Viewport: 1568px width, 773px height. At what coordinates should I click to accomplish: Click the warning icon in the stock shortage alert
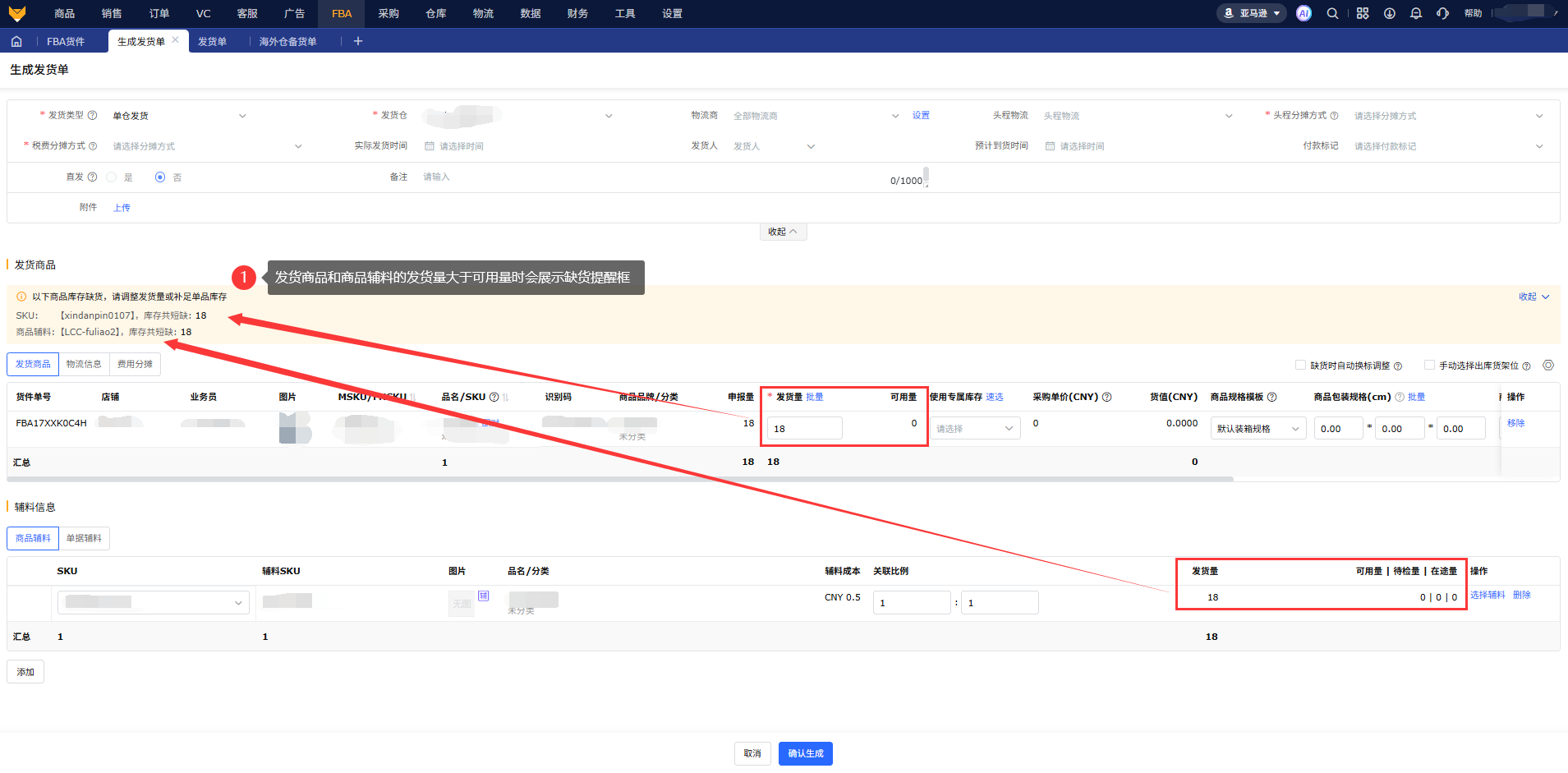tap(21, 297)
